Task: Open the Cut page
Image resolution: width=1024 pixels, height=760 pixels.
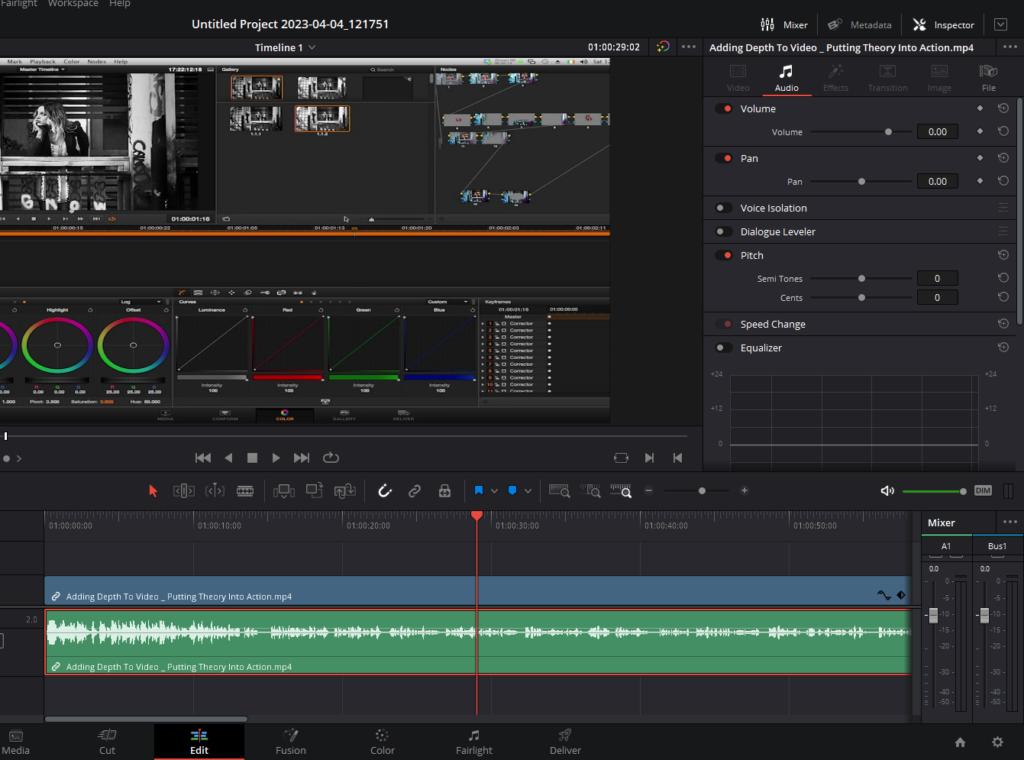Action: [107, 742]
